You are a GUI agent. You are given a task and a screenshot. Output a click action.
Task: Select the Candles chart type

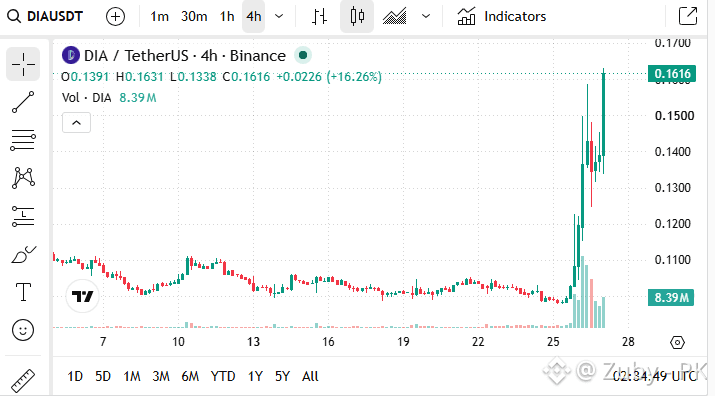pos(357,16)
